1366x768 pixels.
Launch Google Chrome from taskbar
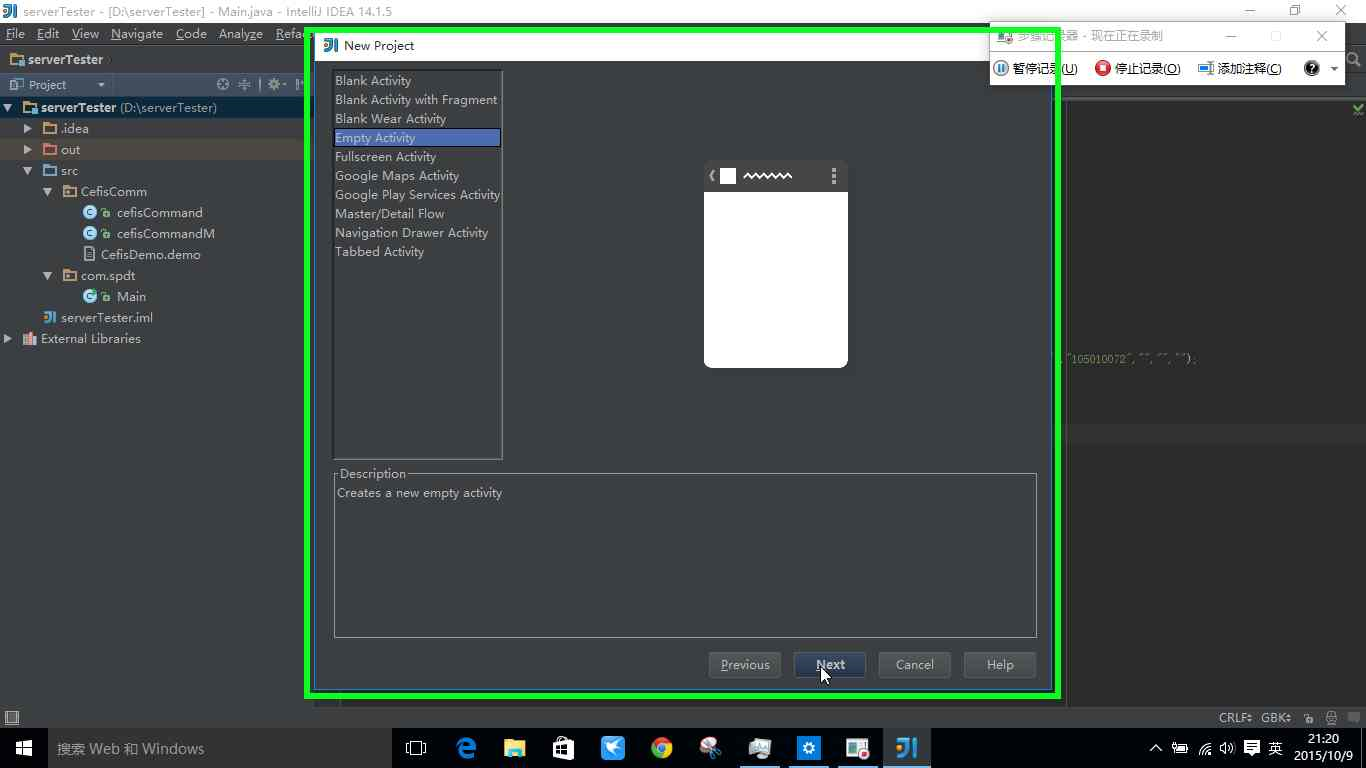tap(662, 748)
